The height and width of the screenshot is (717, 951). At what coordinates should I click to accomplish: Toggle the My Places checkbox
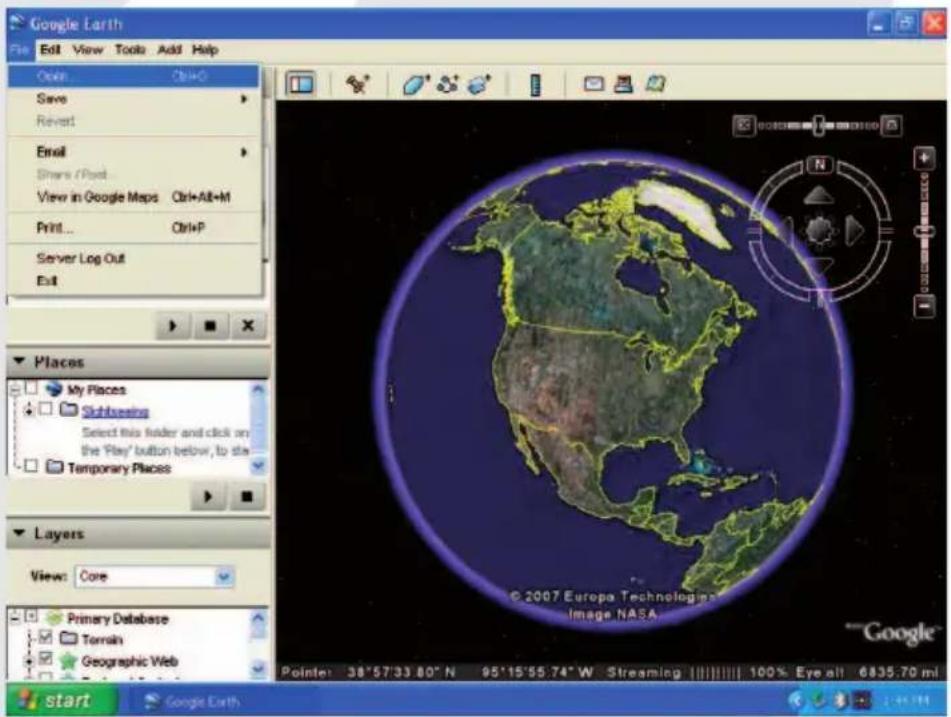pyautogui.click(x=31, y=388)
